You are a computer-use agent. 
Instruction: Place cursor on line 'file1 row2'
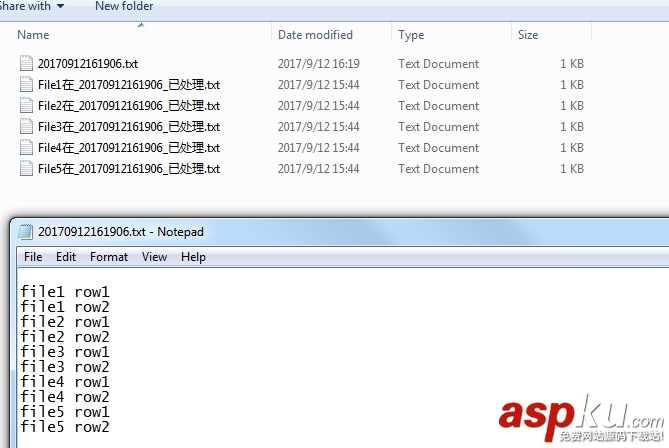pos(65,307)
